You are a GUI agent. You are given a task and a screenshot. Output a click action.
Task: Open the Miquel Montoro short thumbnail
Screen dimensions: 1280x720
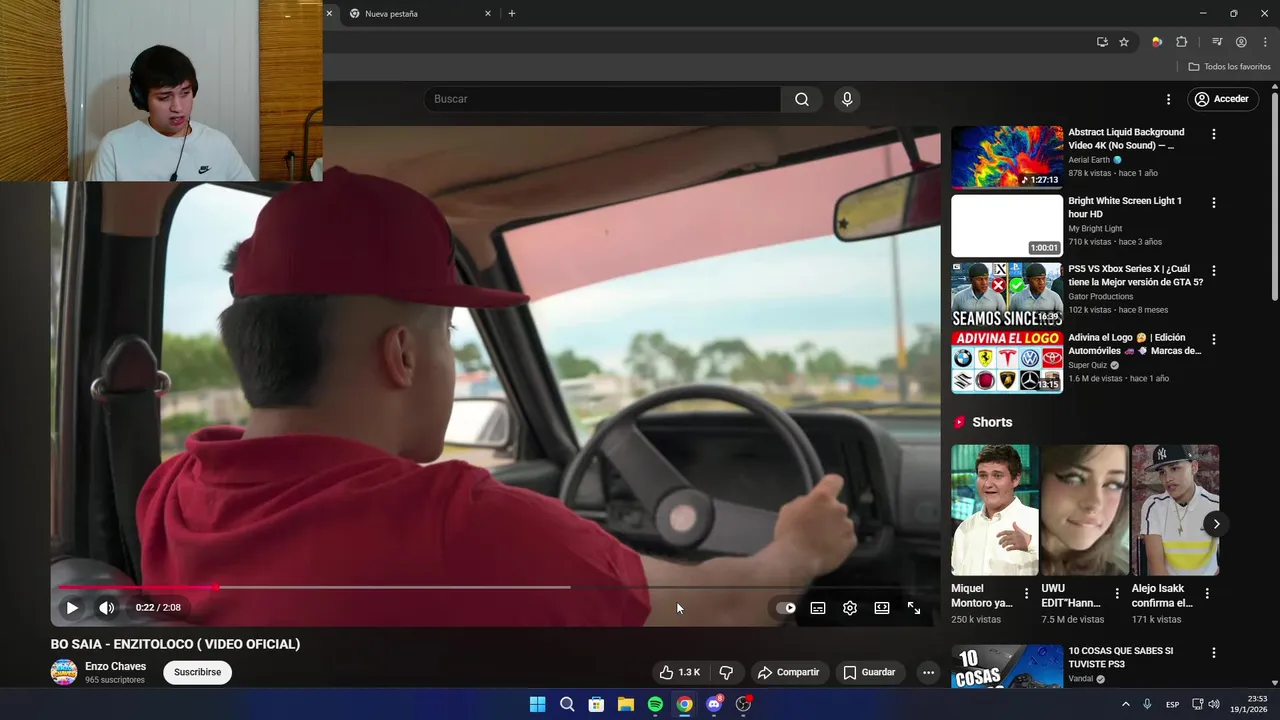coord(995,510)
